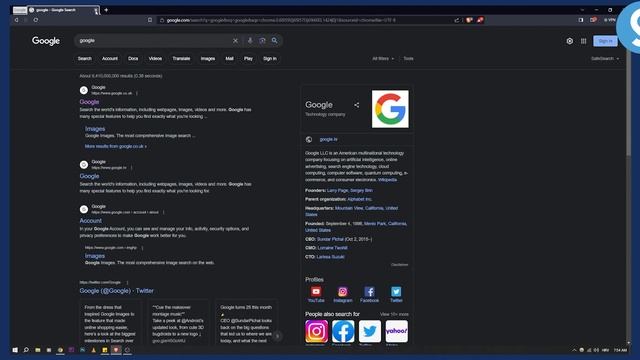Open options menu for google.co.uk result
The image size is (640, 360).
(x=137, y=93)
